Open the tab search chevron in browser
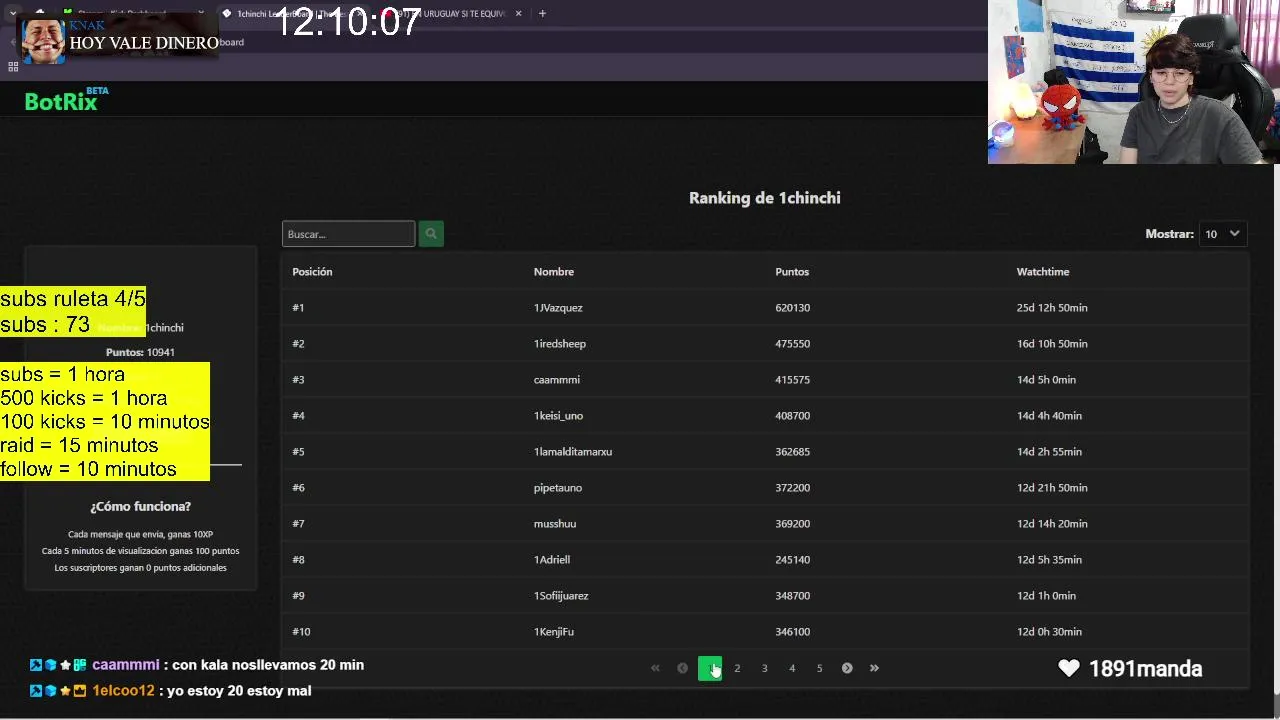The image size is (1280, 720). pos(13,13)
